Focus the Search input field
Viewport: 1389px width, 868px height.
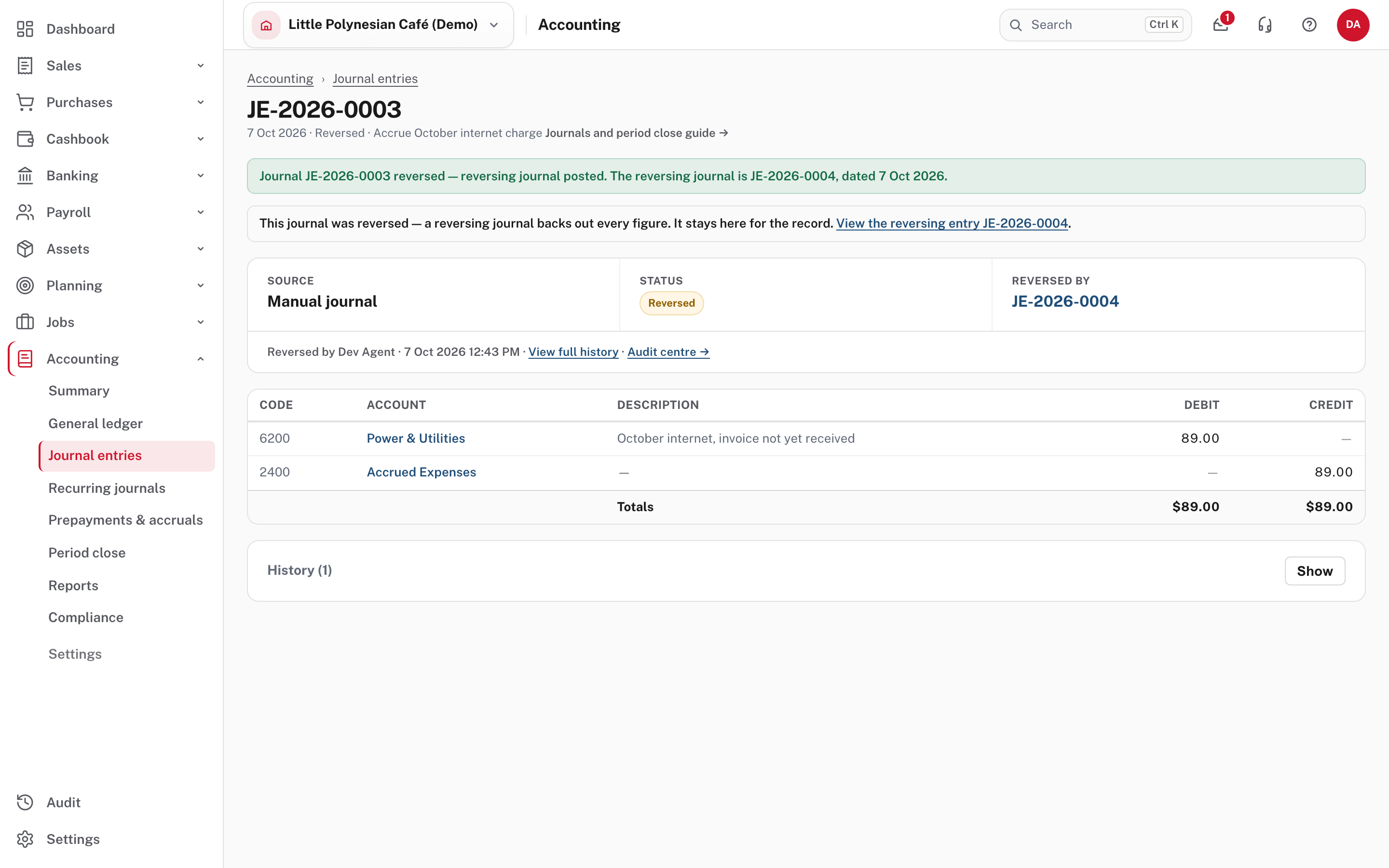(1095, 25)
